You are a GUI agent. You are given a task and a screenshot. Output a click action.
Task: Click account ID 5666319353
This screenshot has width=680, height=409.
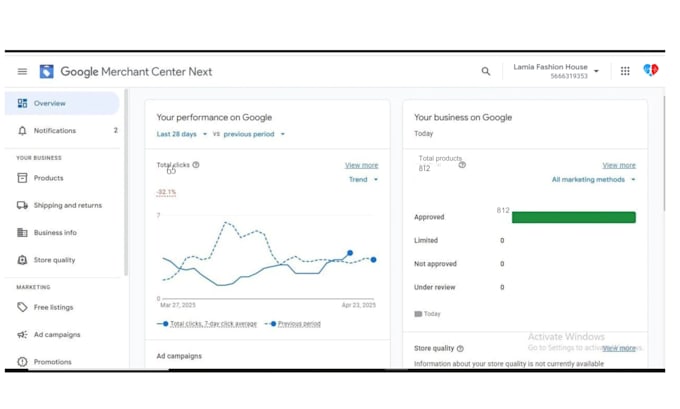[569, 76]
